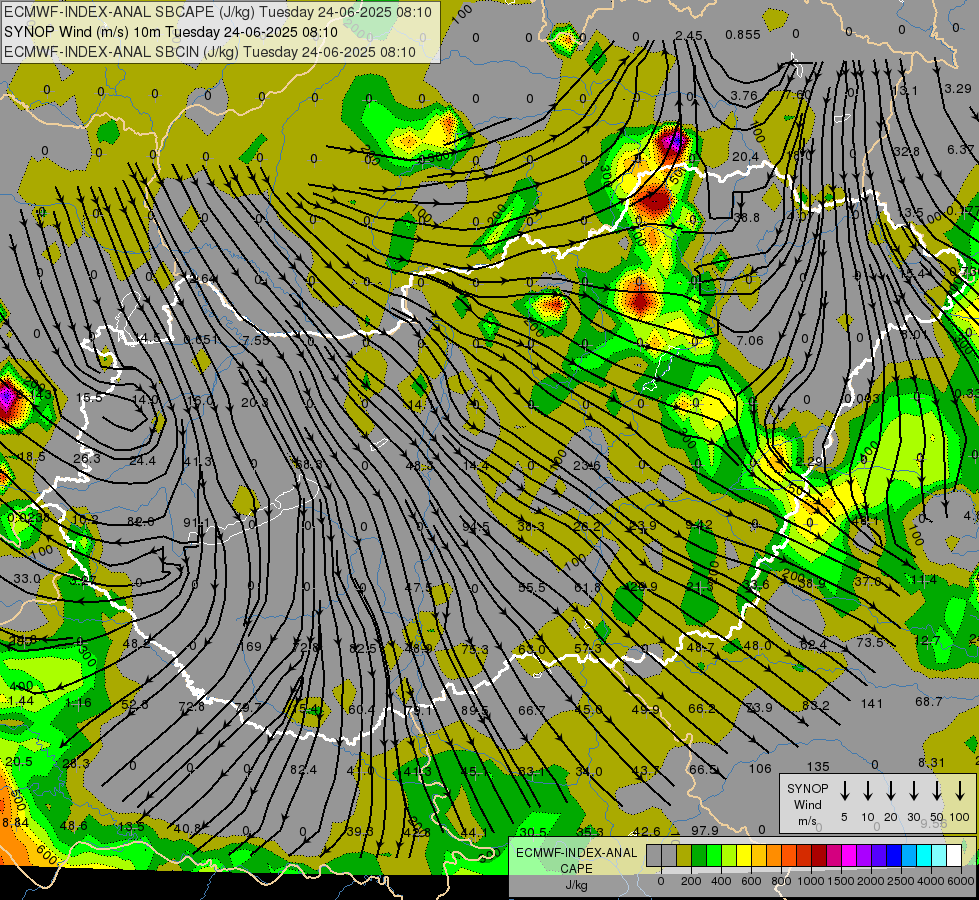Image resolution: width=979 pixels, height=900 pixels.
Task: Click the 7.06 value on the map
Action: (x=750, y=340)
